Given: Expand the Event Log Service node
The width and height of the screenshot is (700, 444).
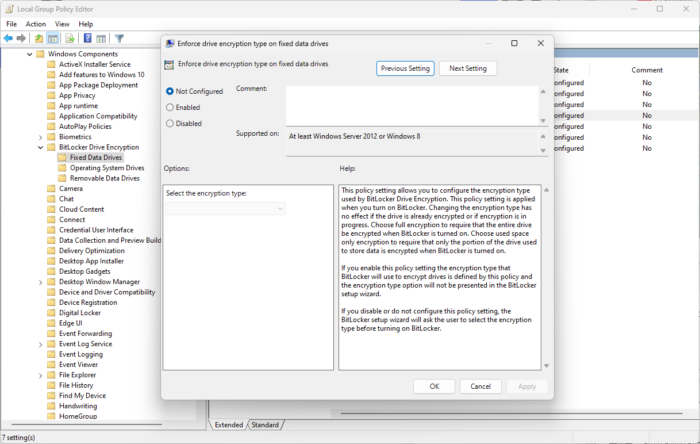Looking at the screenshot, I should pos(40,344).
